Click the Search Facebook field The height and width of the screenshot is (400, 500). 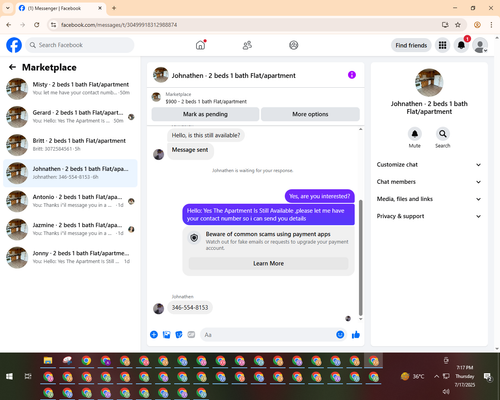pos(80,45)
